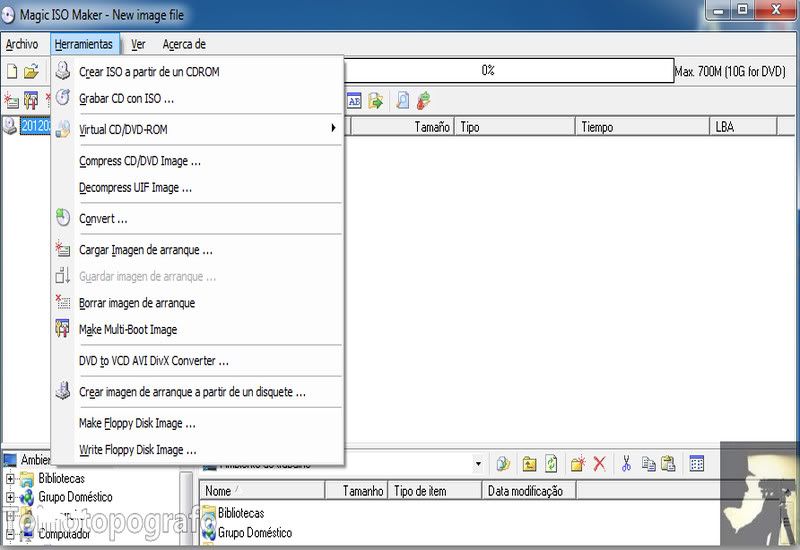Click the icon beside 'Virtual CD/DVD-ROM' entry

63,129
